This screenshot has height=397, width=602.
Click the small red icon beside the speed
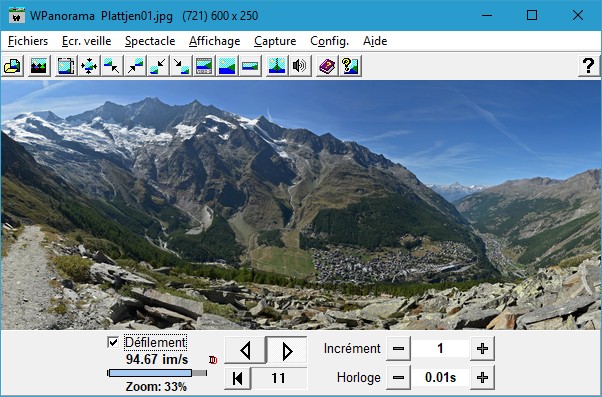coord(213,360)
